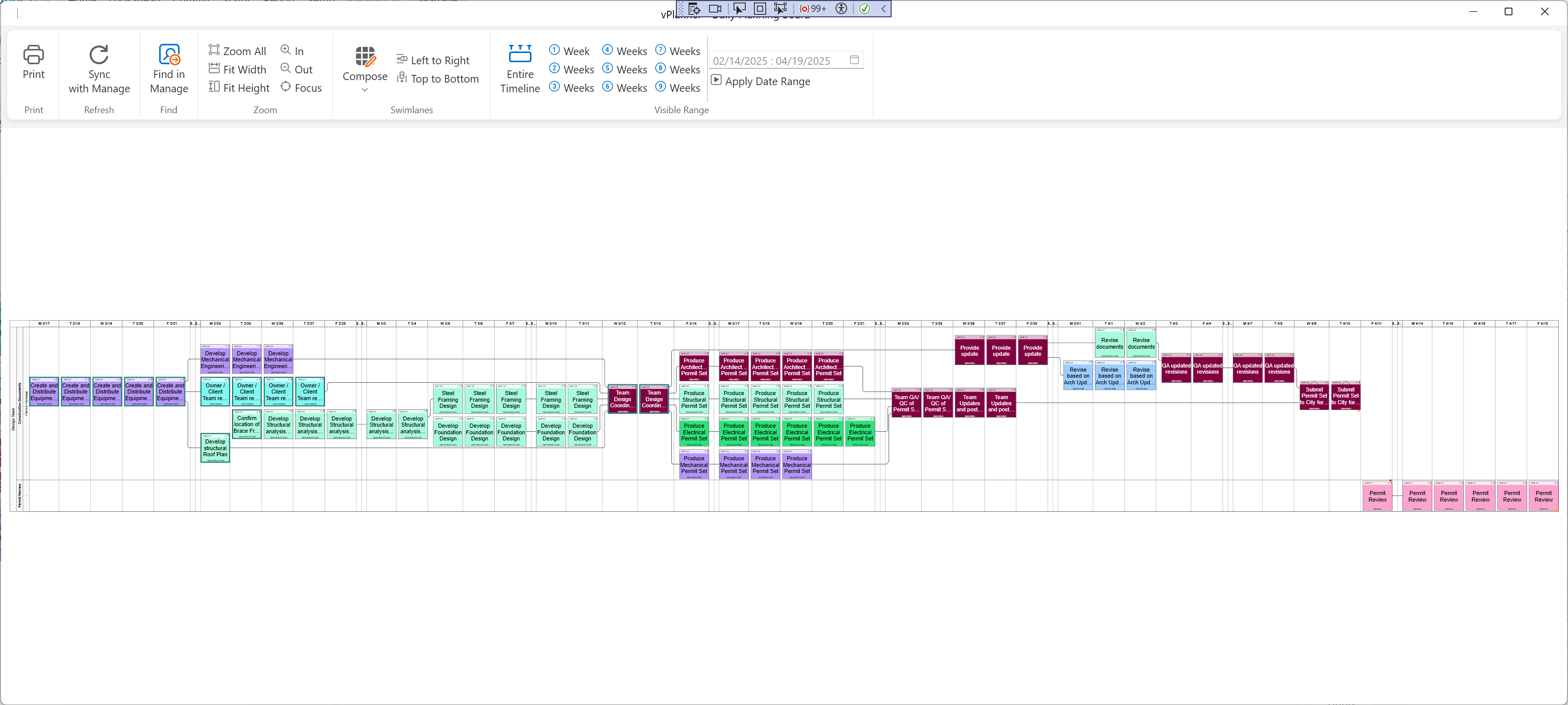Select Top to Bottom swimlane orientation
The height and width of the screenshot is (705, 1568).
click(x=438, y=79)
